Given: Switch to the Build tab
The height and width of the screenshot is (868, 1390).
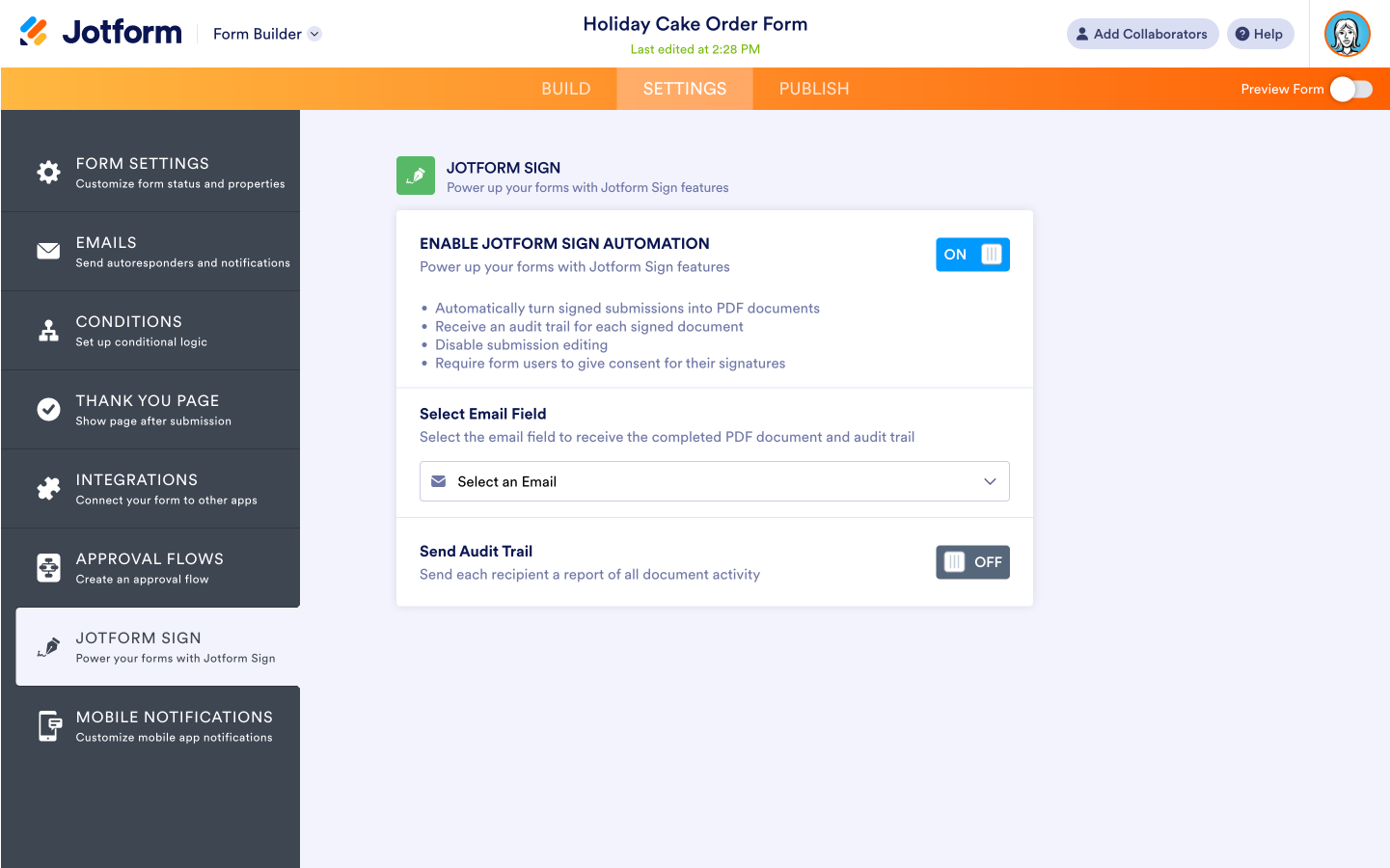Looking at the screenshot, I should tap(565, 89).
